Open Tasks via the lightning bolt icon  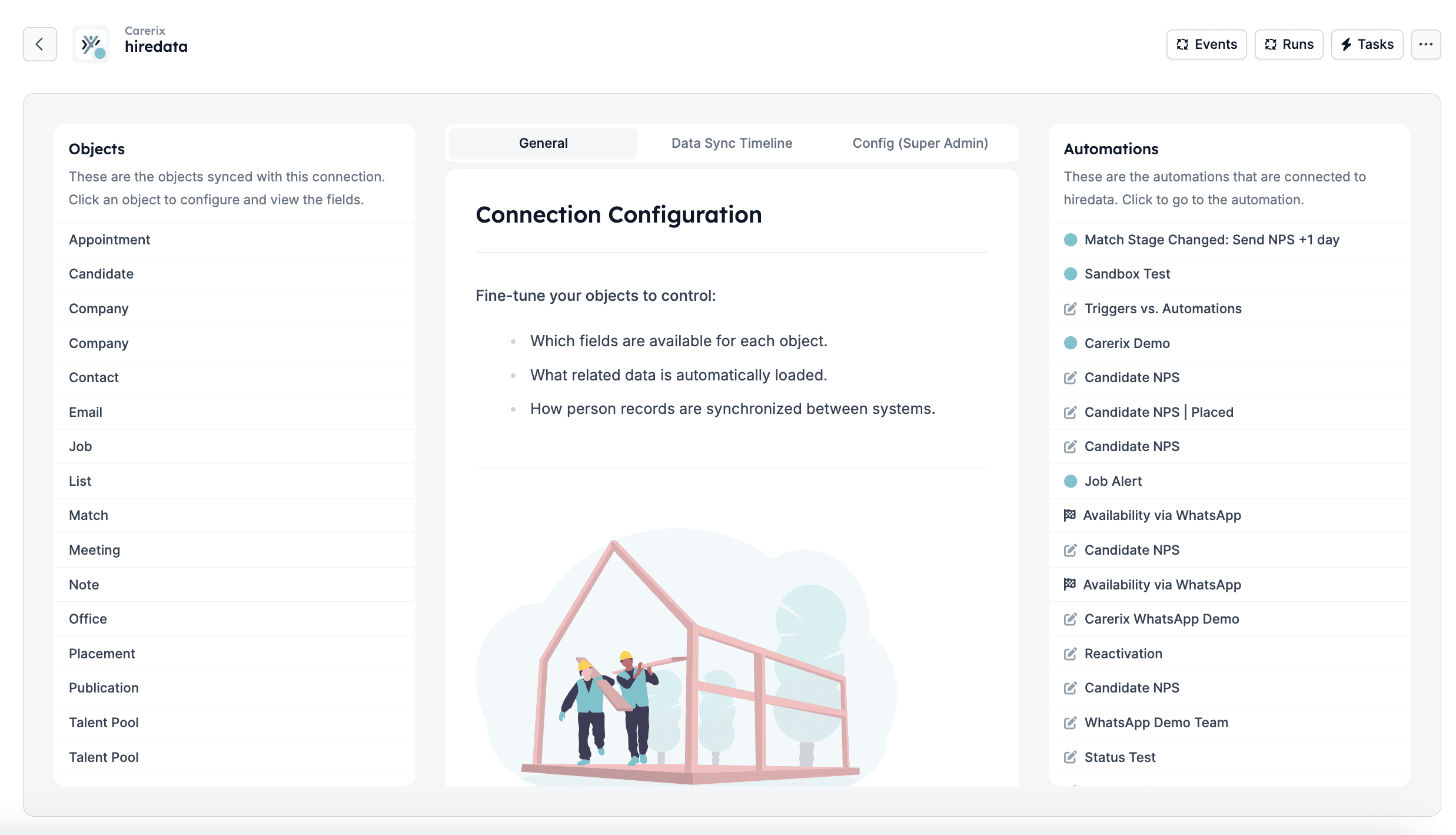point(1346,44)
